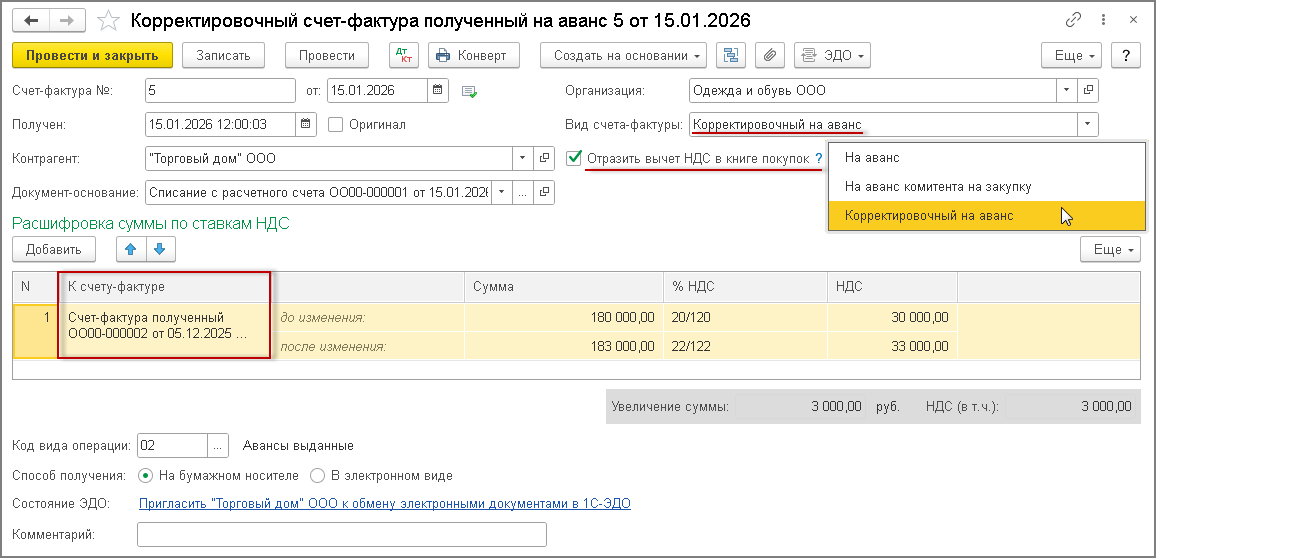Click into the Комментарий input field

tap(341, 535)
